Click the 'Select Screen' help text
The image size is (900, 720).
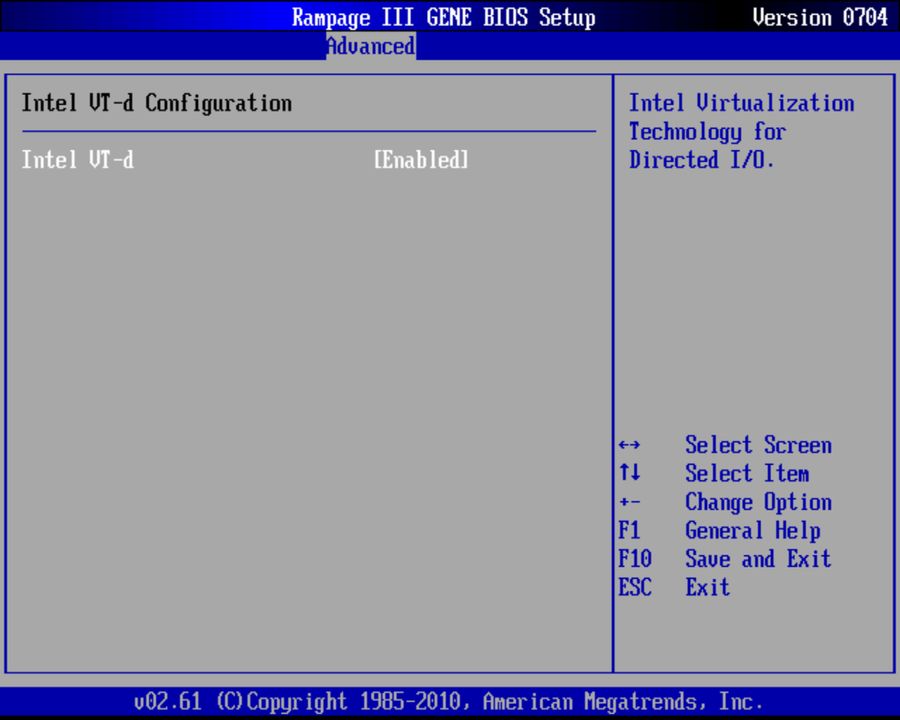(758, 445)
